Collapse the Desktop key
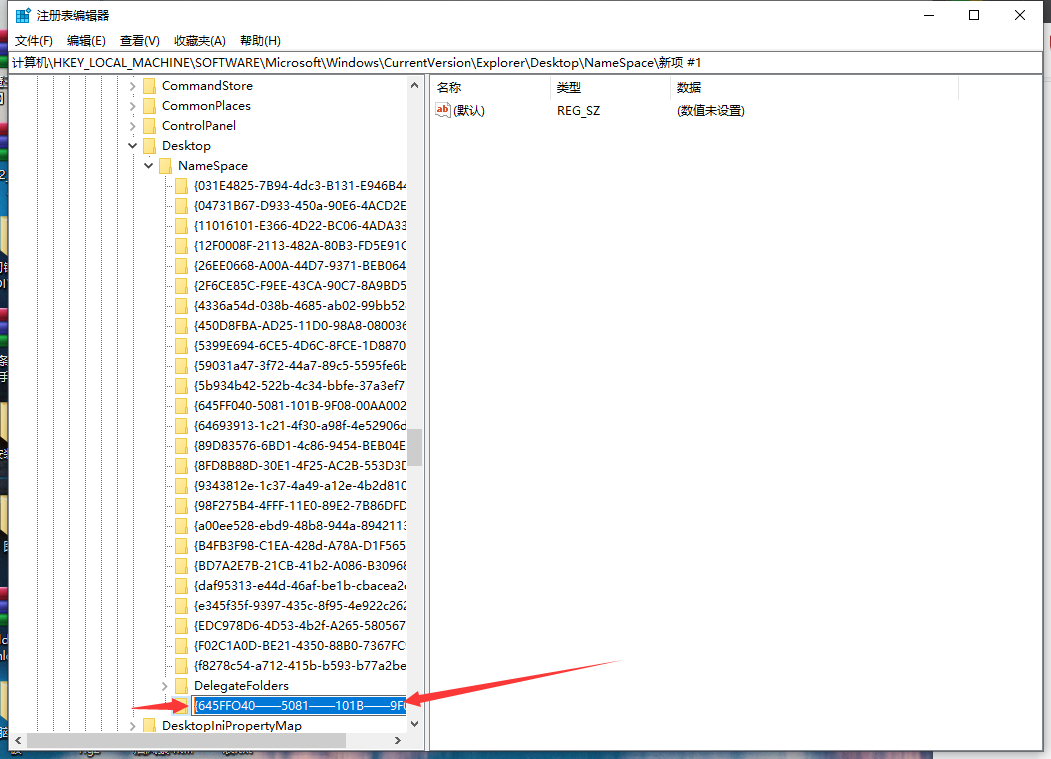Image resolution: width=1051 pixels, height=759 pixels. pos(132,145)
